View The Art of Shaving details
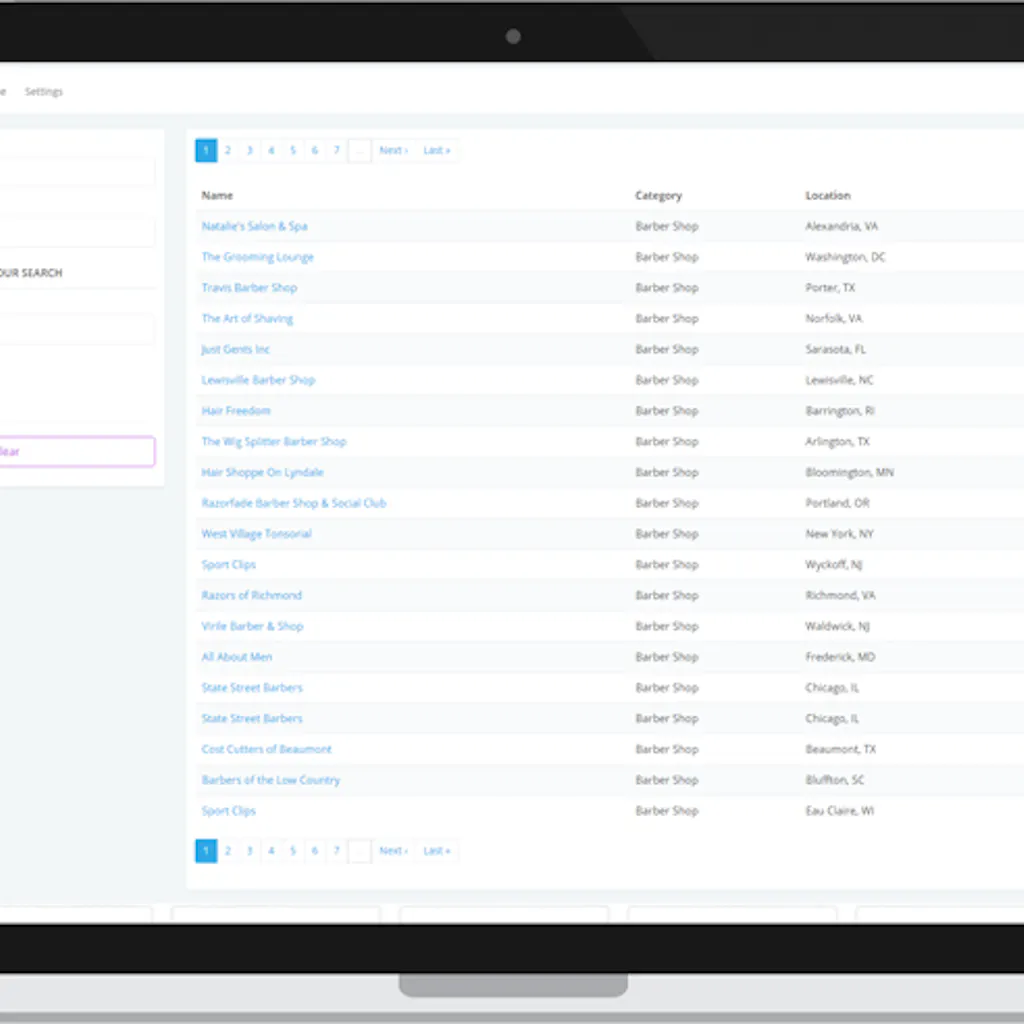 (247, 319)
